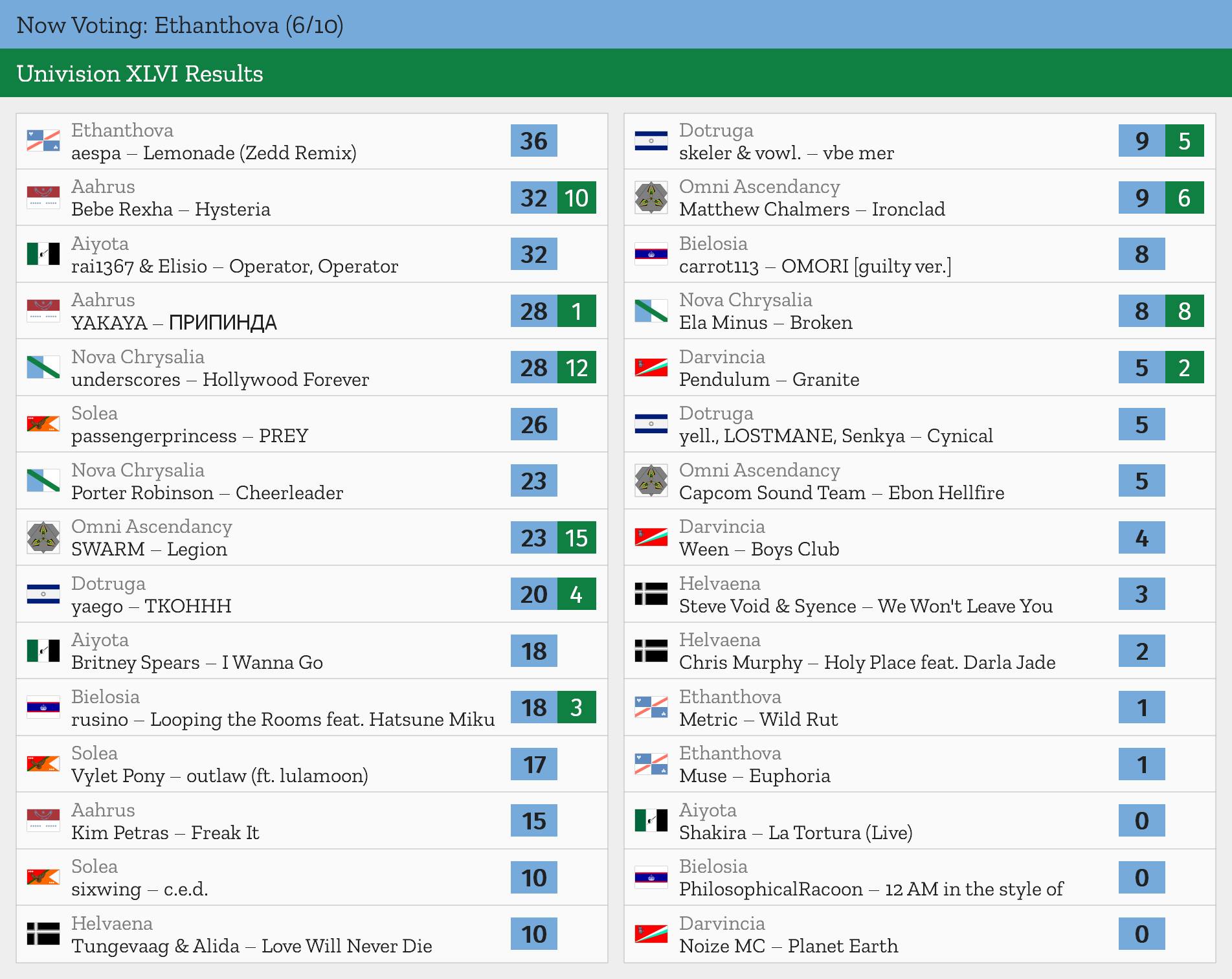1232x979 pixels.
Task: Click the Aiyota flag beside Operator, Operator
Action: 43,254
